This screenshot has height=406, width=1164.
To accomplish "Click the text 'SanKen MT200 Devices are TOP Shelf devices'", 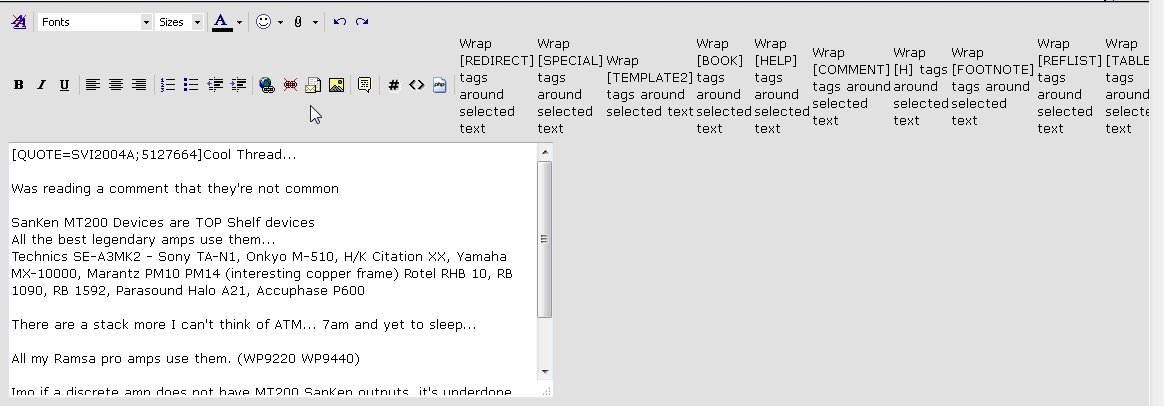I will [x=163, y=223].
